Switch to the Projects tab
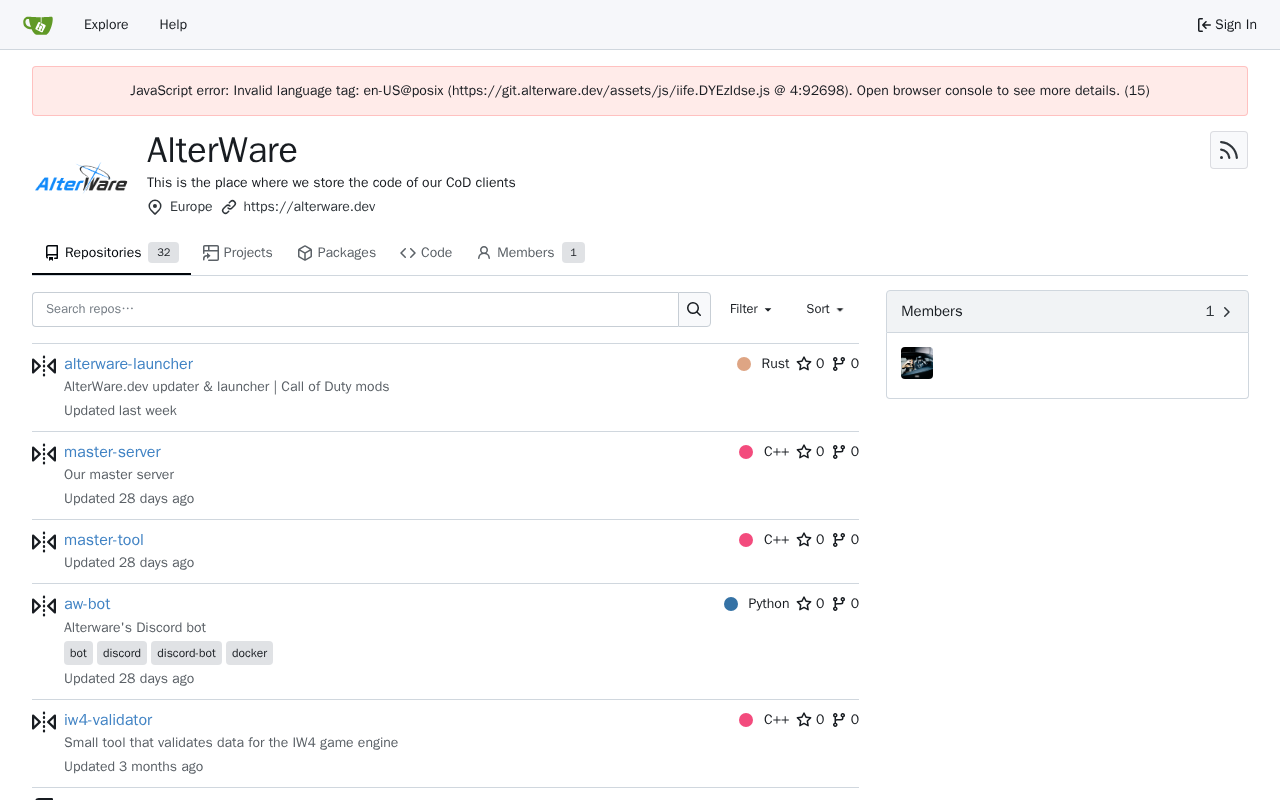 (x=237, y=253)
